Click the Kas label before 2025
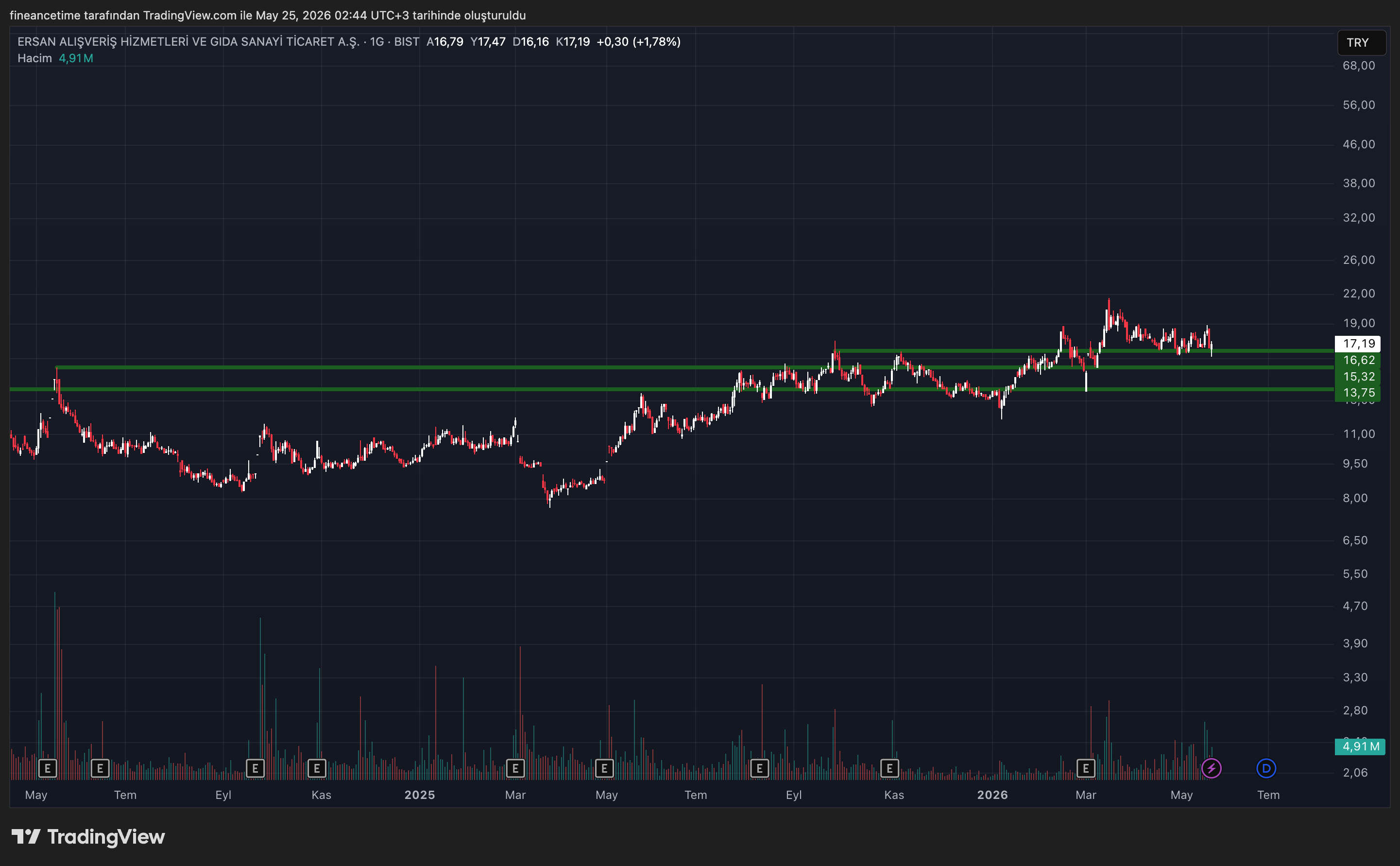This screenshot has width=1400, height=866. (321, 795)
